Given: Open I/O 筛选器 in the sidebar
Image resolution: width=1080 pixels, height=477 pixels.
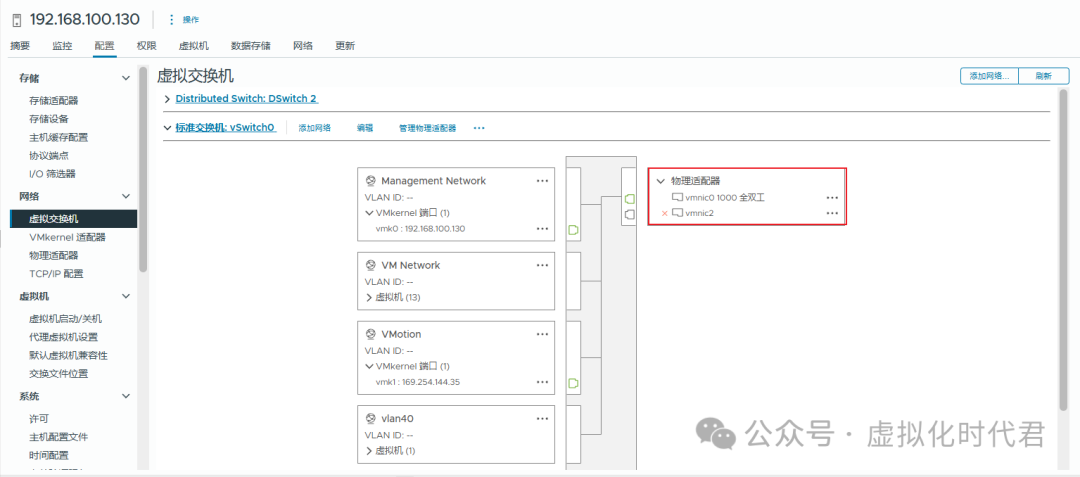Looking at the screenshot, I should (52, 173).
